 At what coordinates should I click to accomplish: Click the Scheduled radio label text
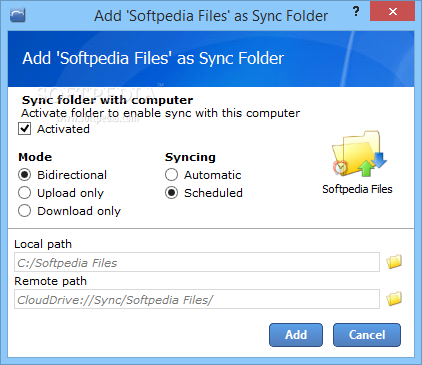(213, 193)
